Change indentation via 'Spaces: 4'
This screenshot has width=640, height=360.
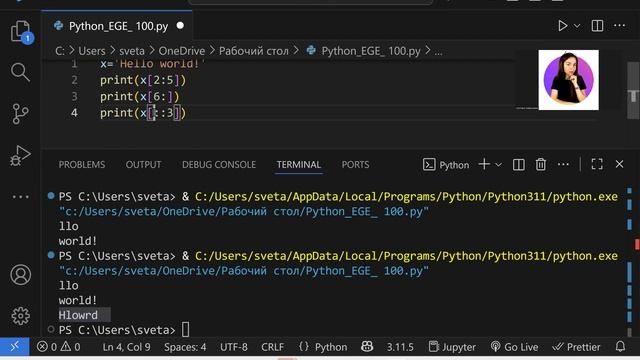pos(185,347)
